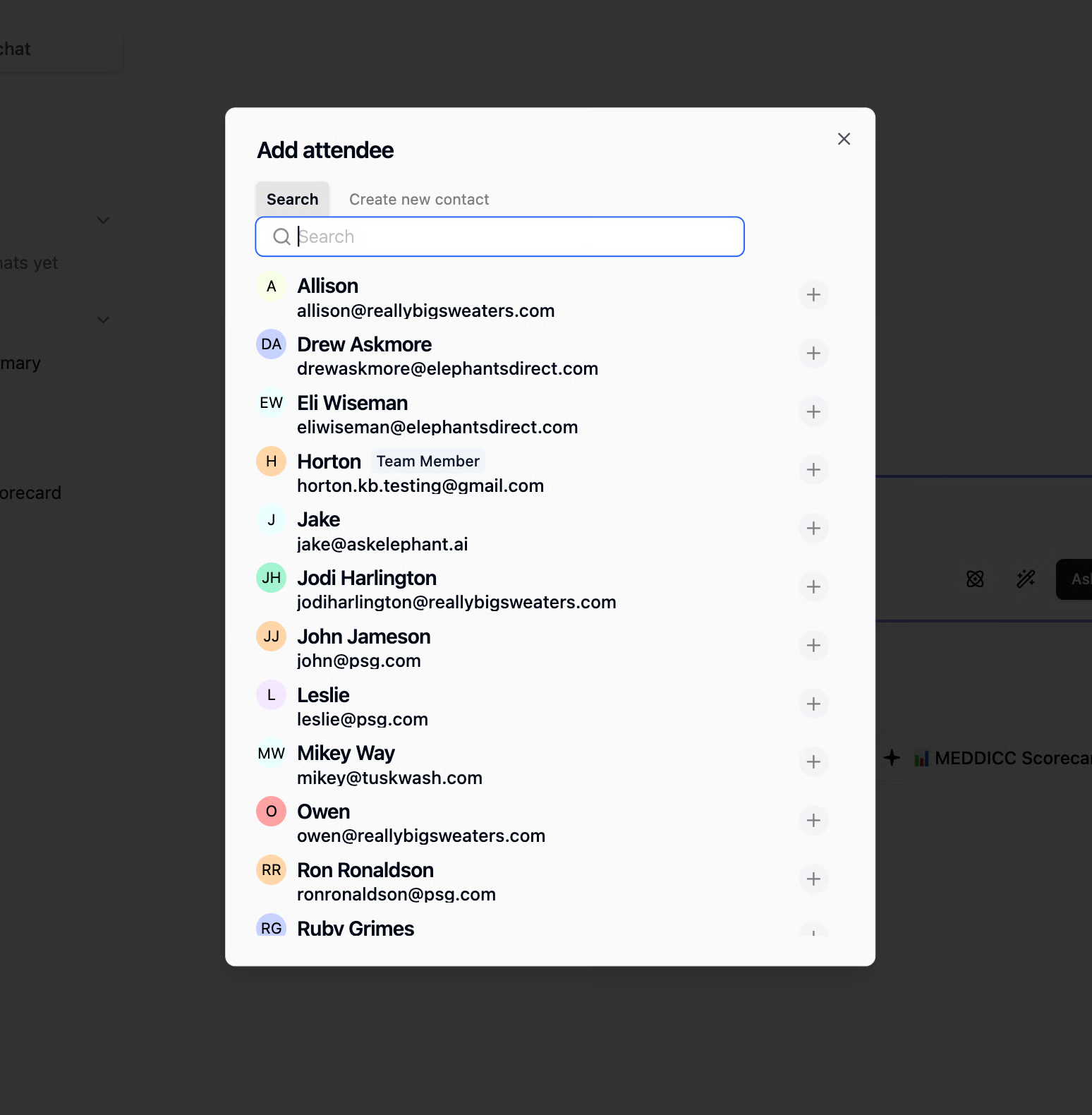This screenshot has height=1115, width=1092.
Task: Open the Create new contact tab
Action: point(419,200)
